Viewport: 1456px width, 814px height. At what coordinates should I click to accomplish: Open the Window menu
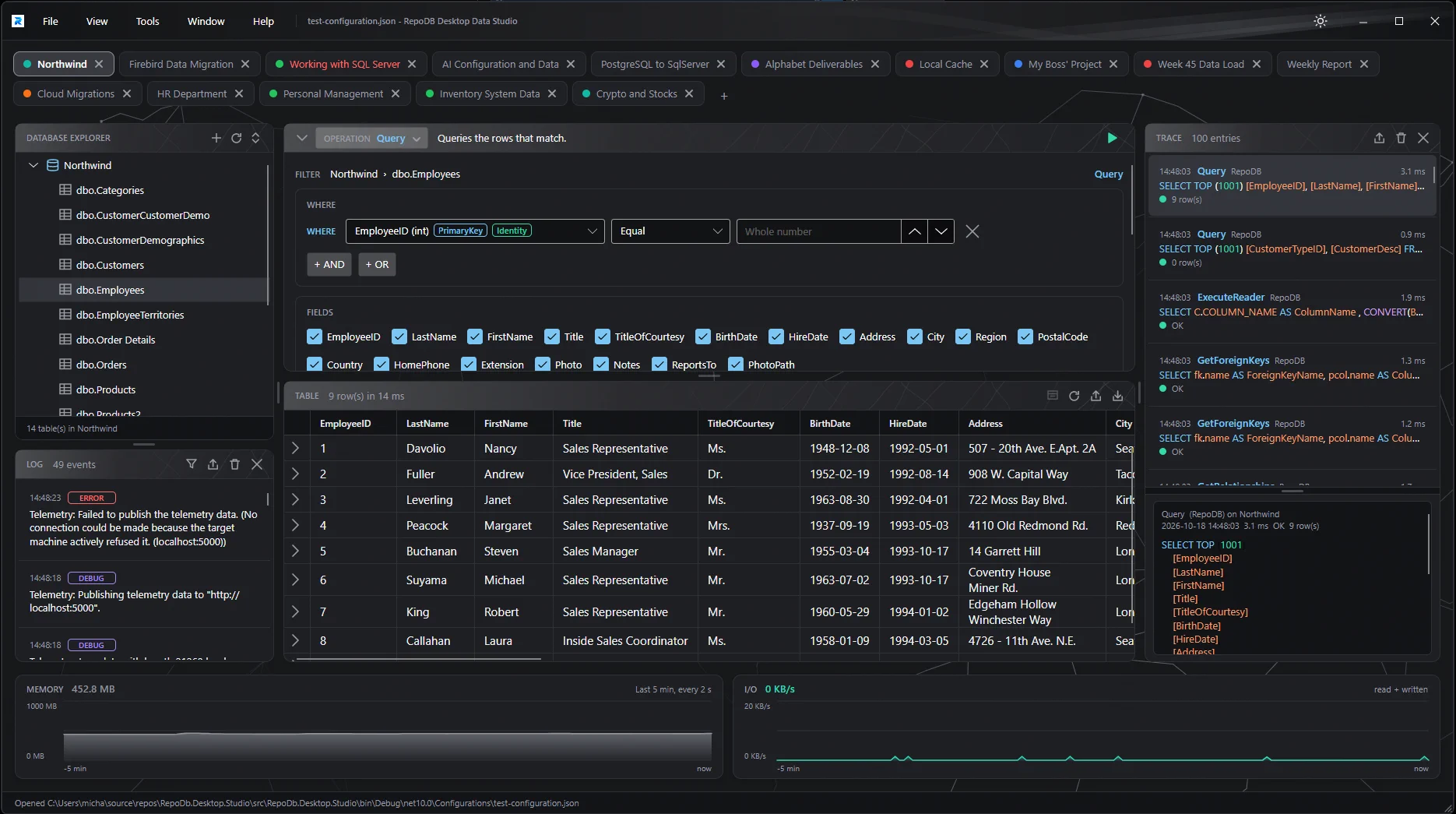(206, 21)
